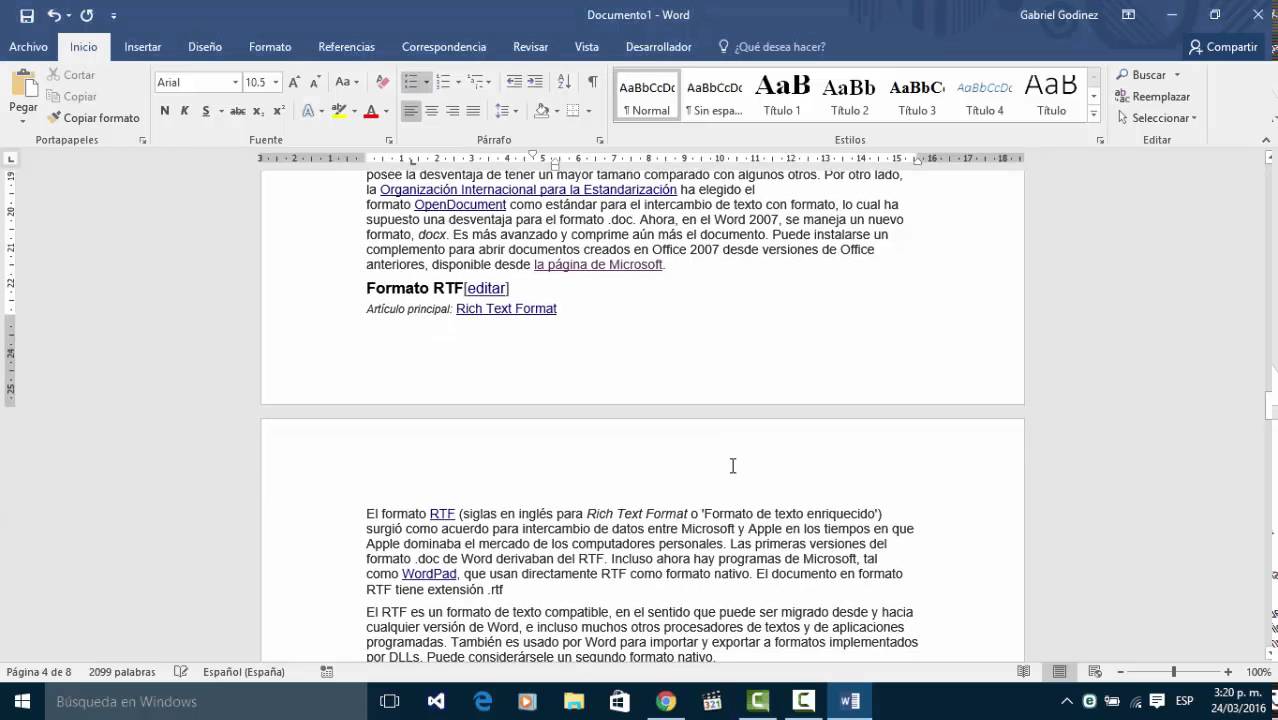Clear all formatting eraser icon

point(382,82)
